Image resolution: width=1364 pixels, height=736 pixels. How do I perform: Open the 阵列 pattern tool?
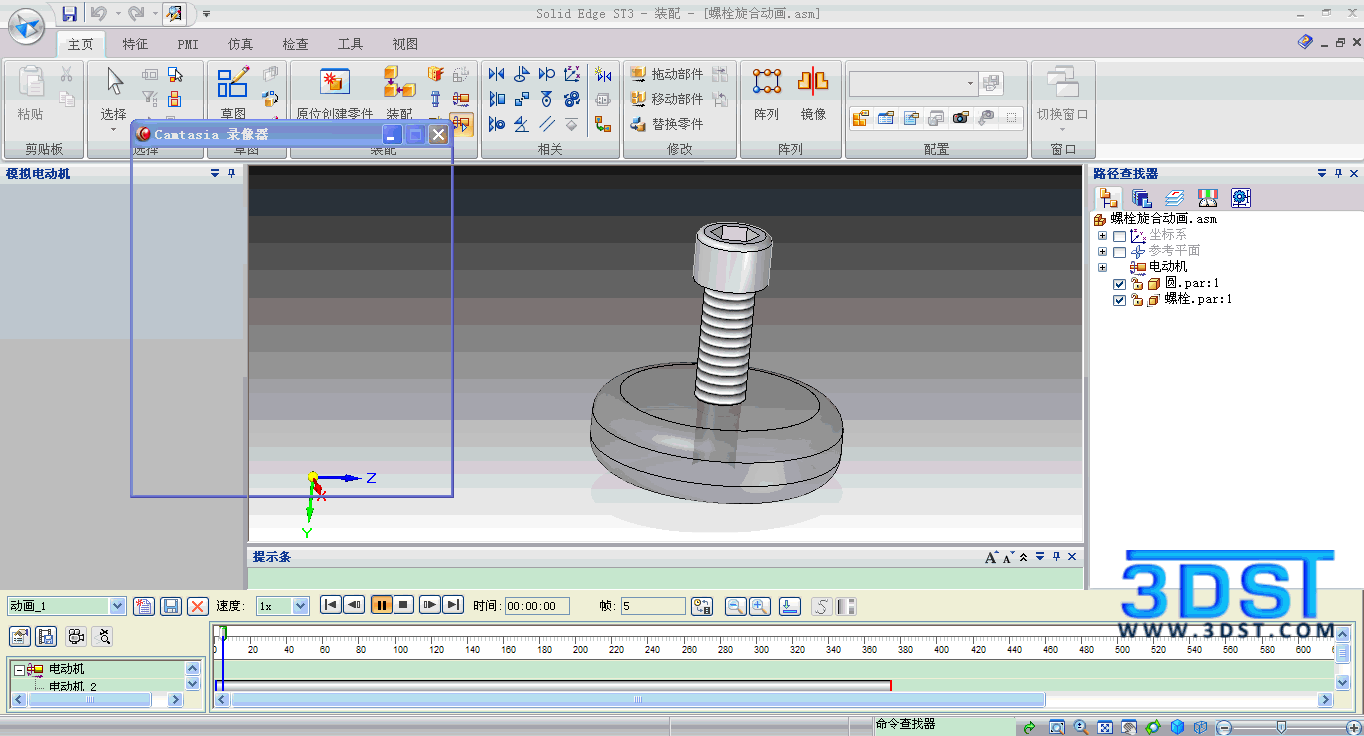pos(767,95)
